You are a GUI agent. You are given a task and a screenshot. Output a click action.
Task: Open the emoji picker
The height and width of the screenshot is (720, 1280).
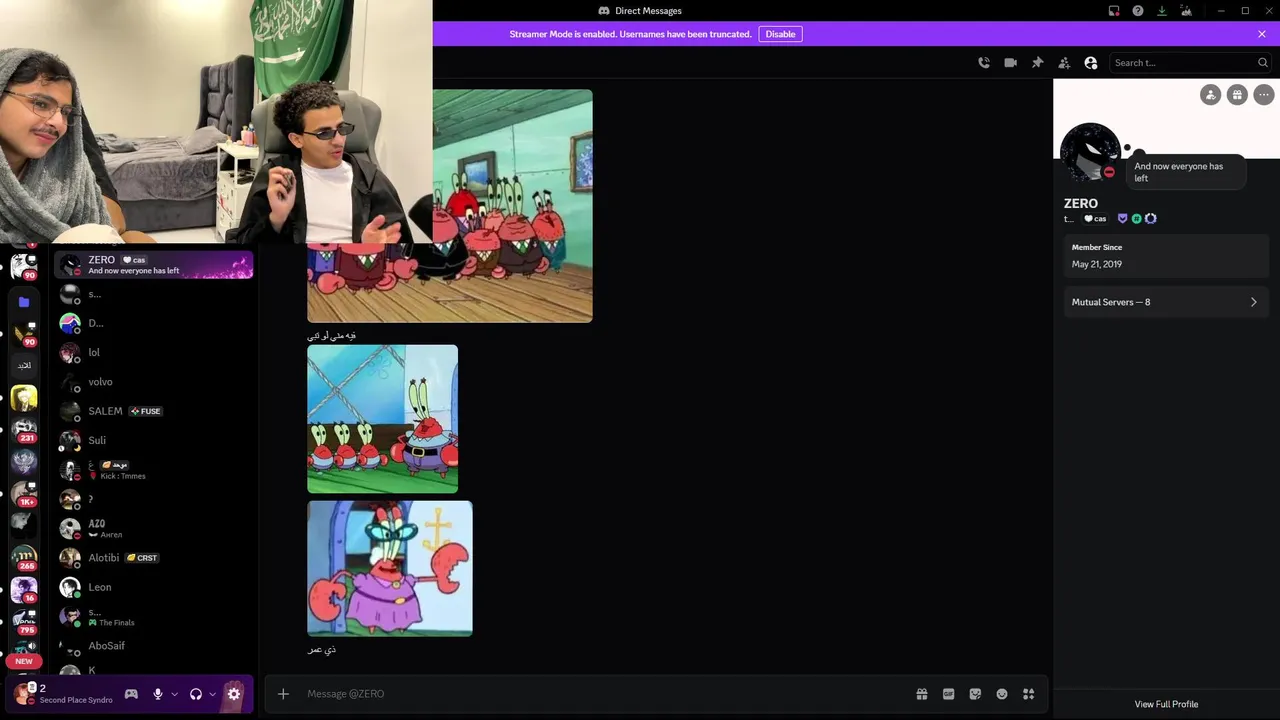click(x=1002, y=694)
